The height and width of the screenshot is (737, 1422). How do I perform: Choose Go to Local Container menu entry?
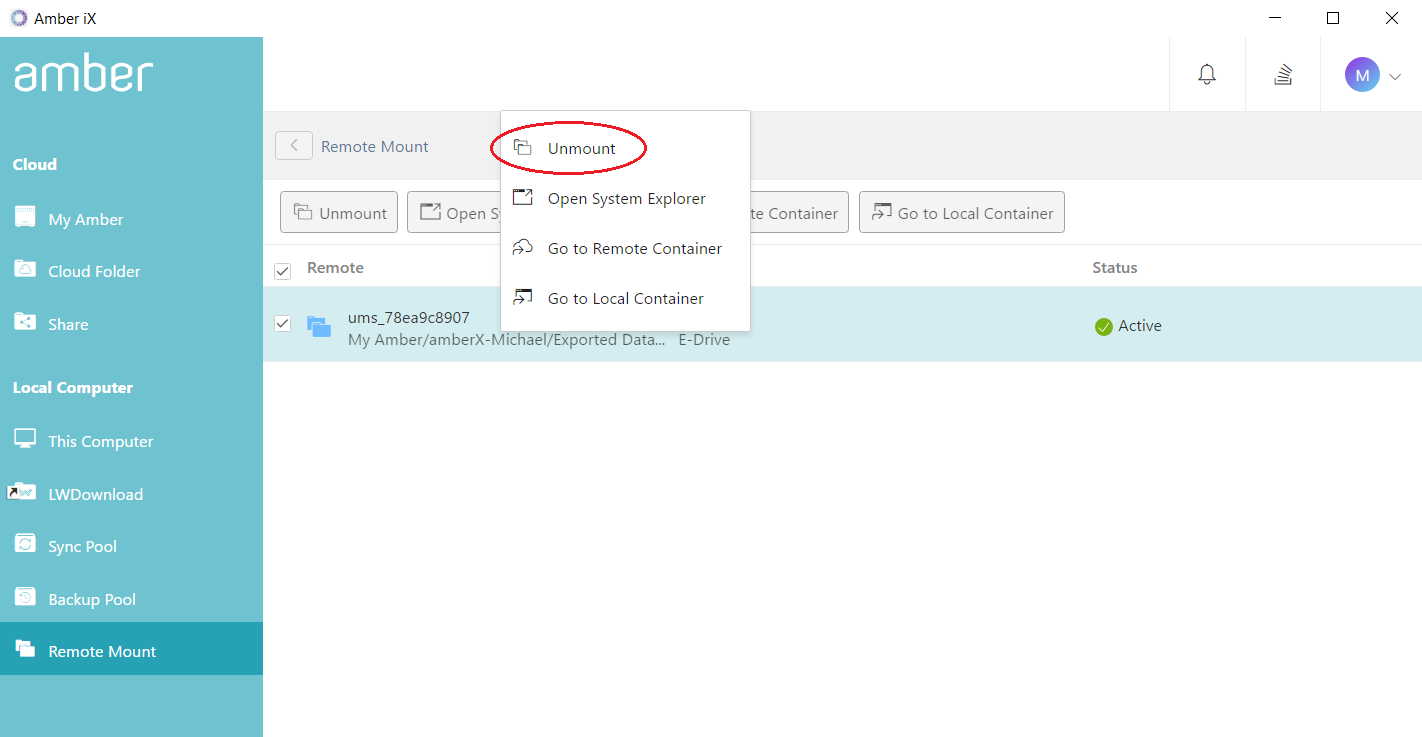625,298
